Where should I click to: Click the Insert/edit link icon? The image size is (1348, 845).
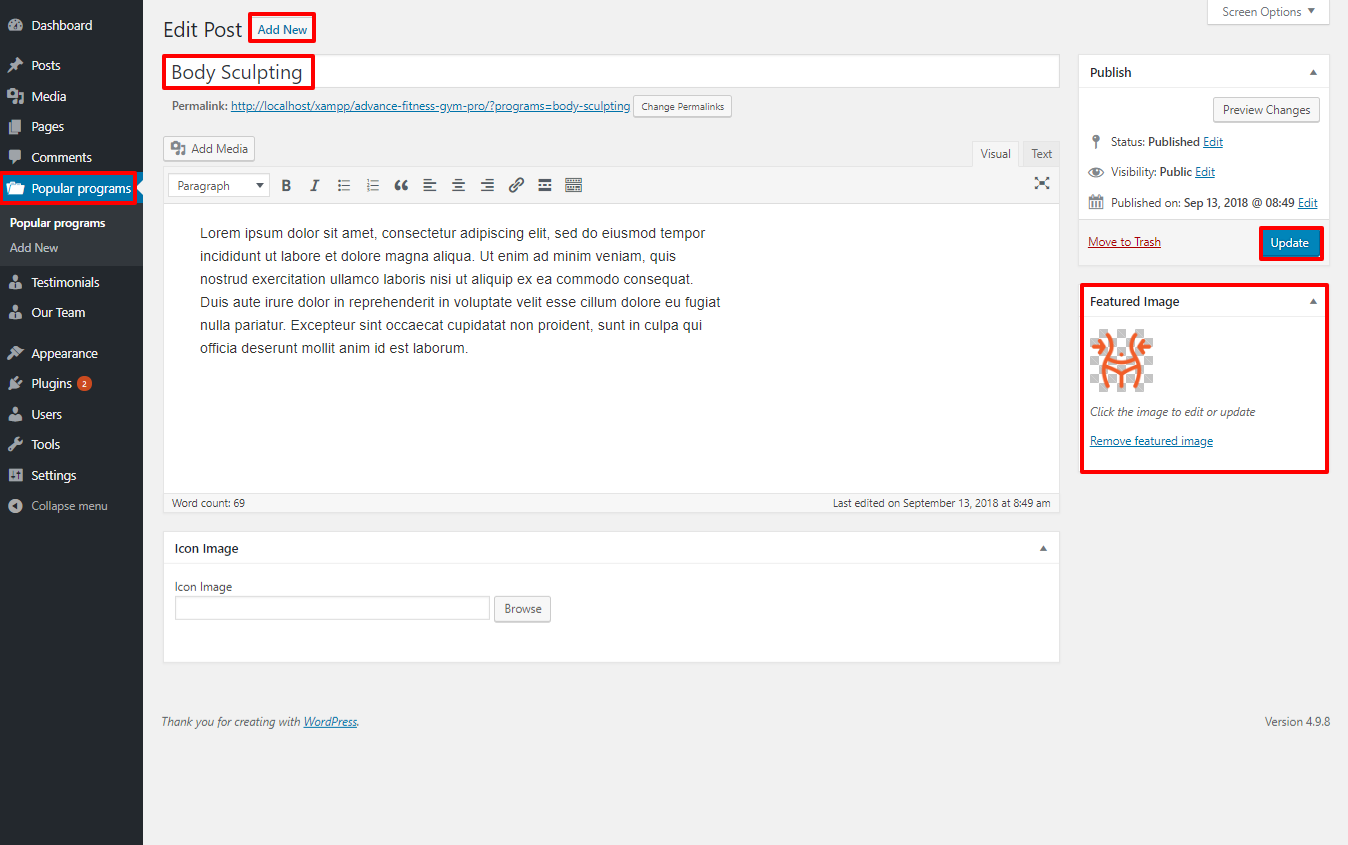[516, 185]
